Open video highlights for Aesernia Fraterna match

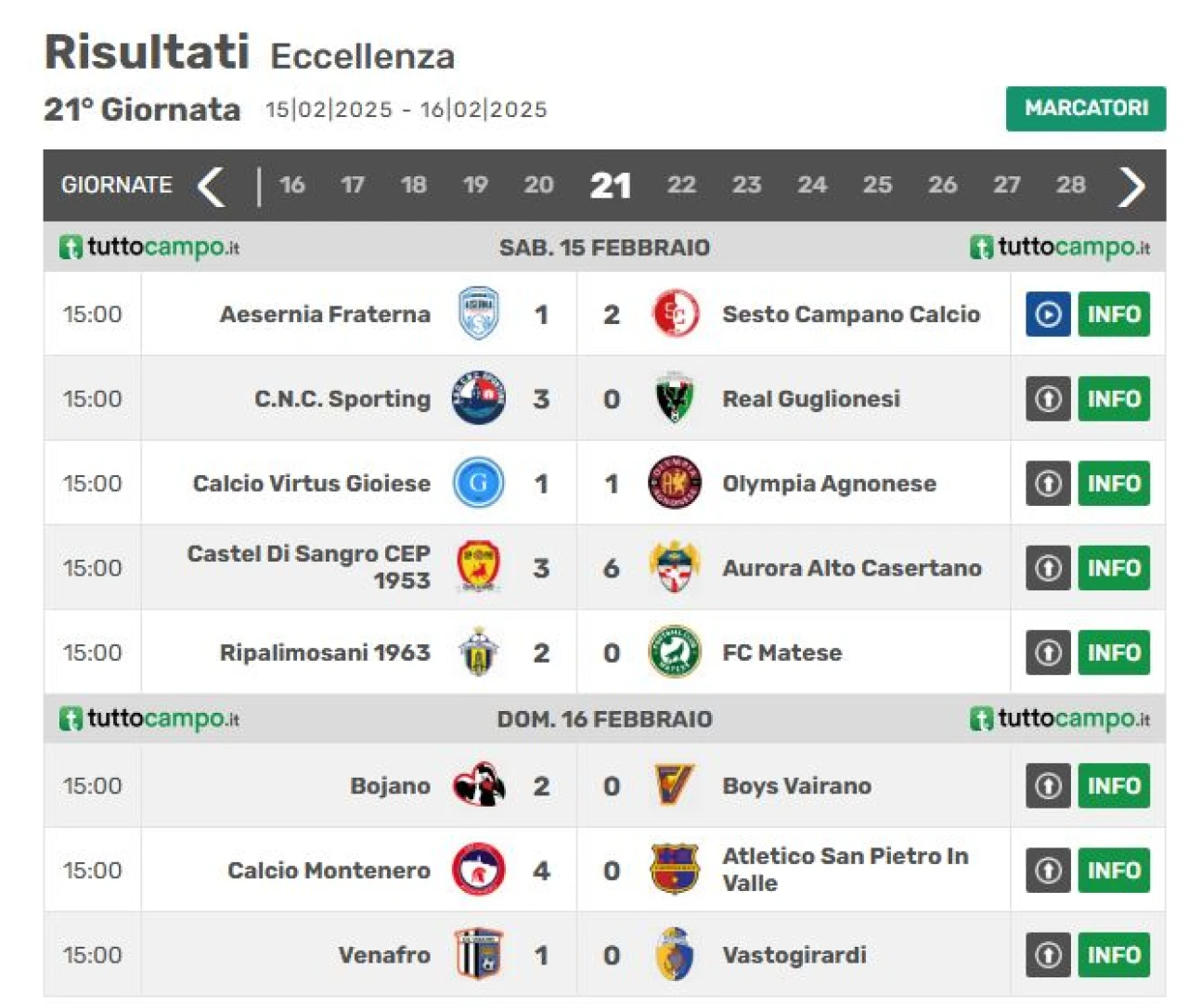click(1048, 314)
